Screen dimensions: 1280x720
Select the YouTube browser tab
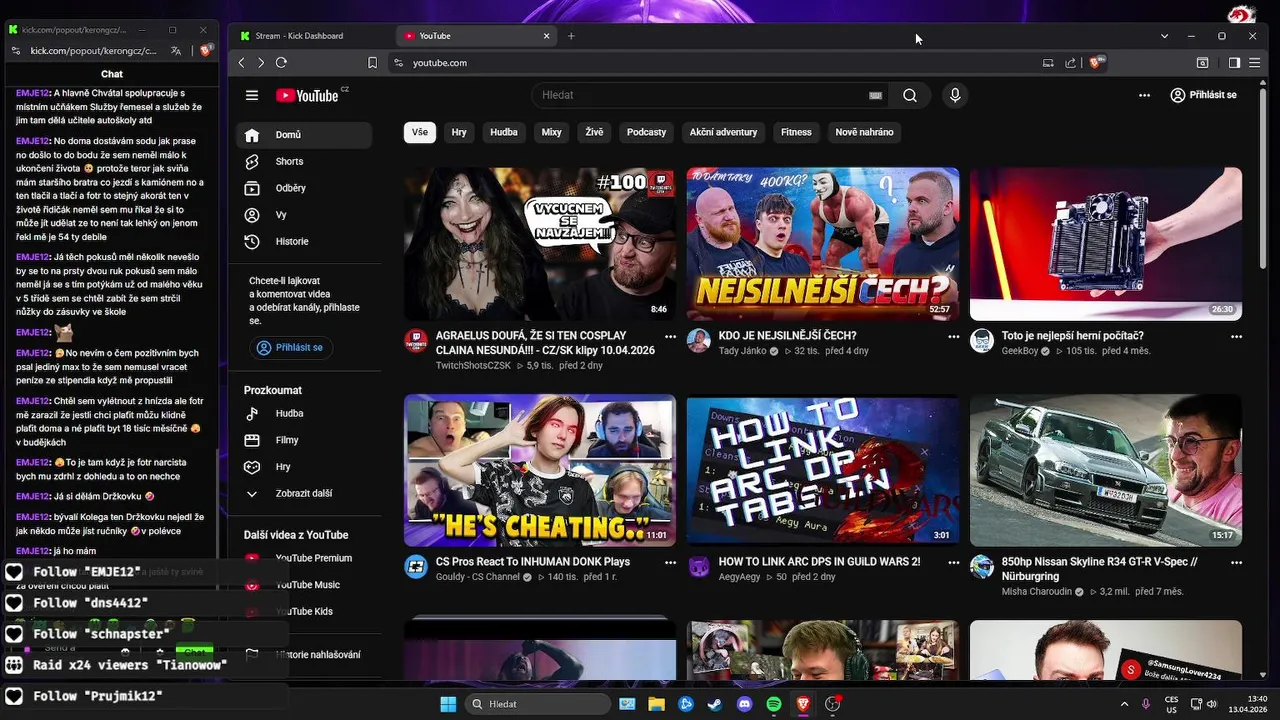(x=470, y=36)
